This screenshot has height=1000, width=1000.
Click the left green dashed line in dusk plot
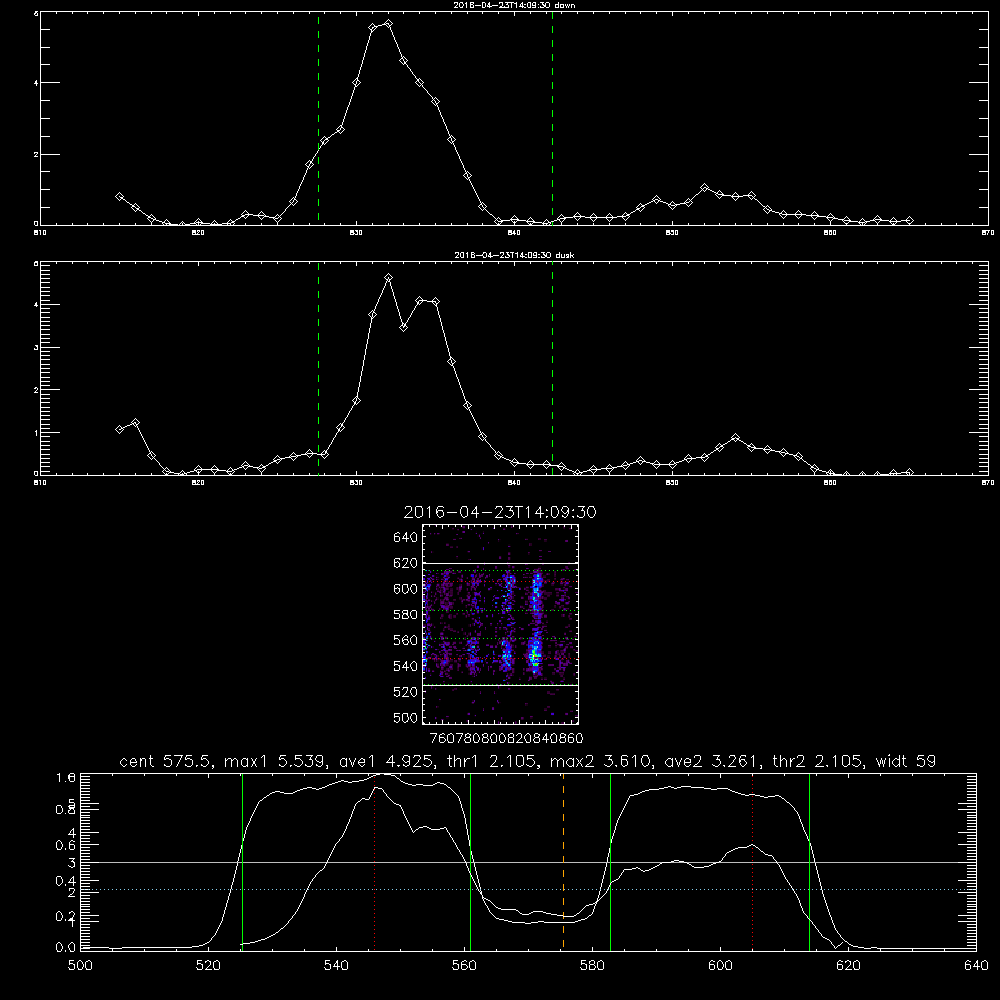click(318, 369)
